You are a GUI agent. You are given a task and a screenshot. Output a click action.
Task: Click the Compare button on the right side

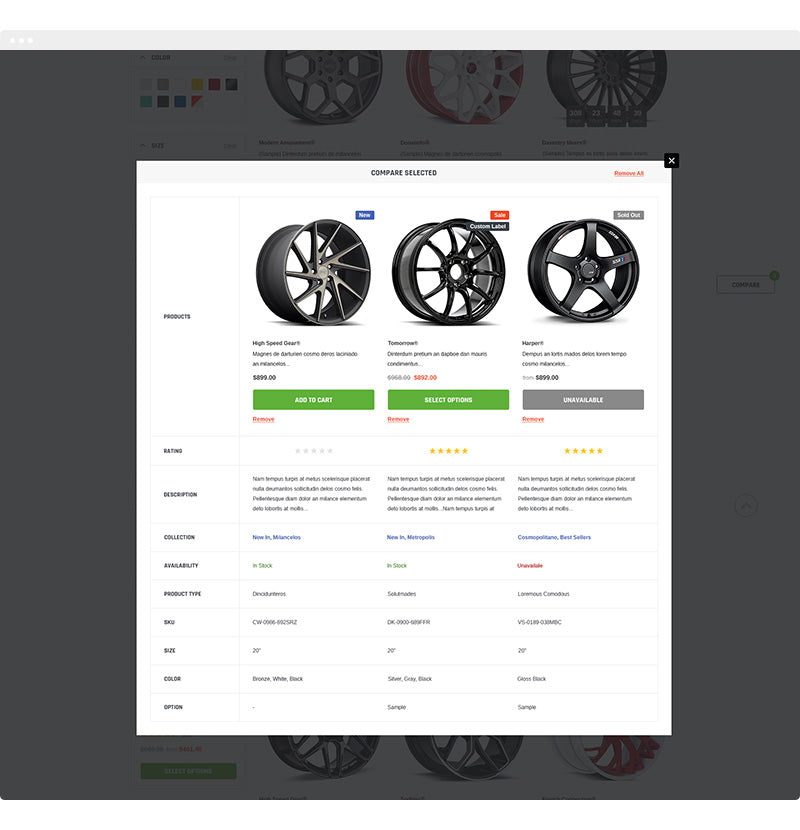coord(745,285)
